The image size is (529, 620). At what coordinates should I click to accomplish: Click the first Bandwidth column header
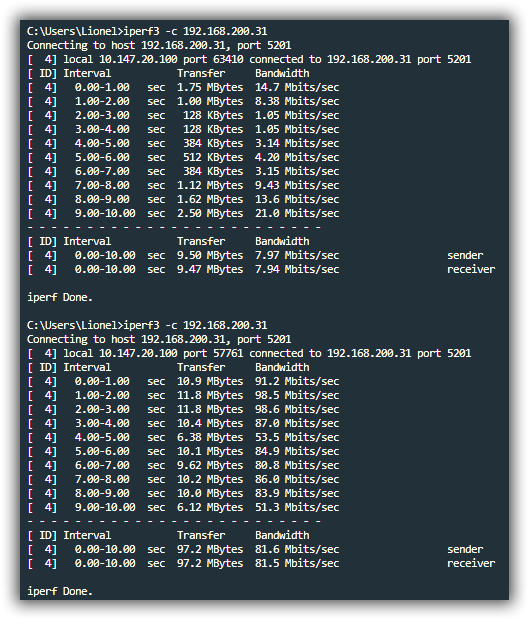(282, 74)
